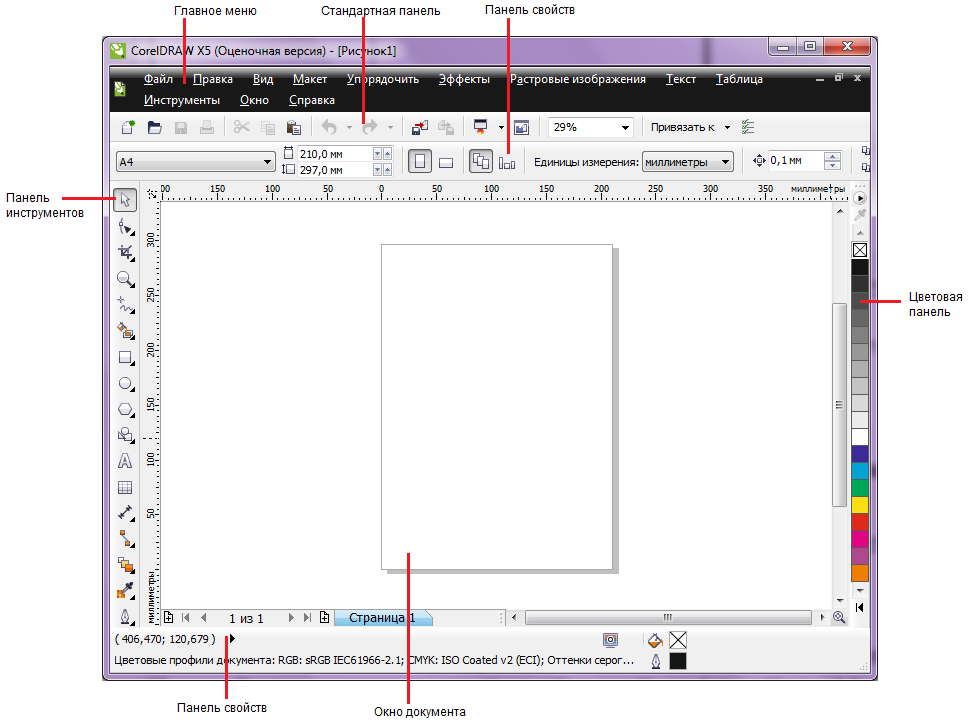This screenshot has width=968, height=723.
Task: Select the Outline pen tool
Action: click(126, 616)
